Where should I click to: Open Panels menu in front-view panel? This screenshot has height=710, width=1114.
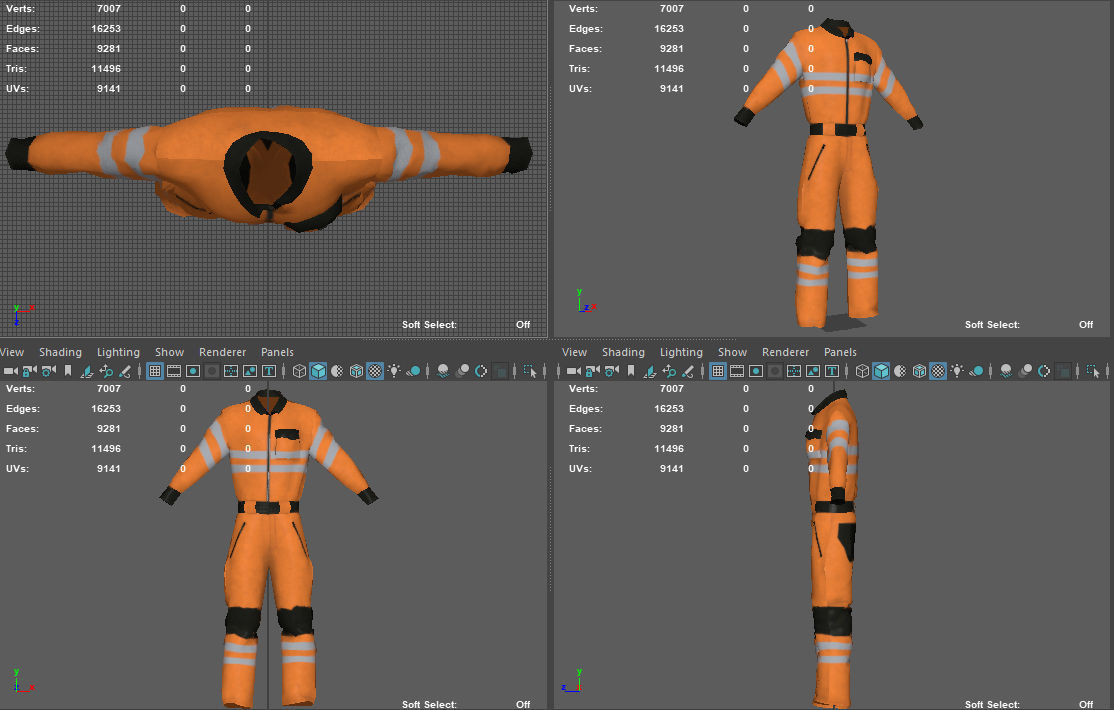277,353
